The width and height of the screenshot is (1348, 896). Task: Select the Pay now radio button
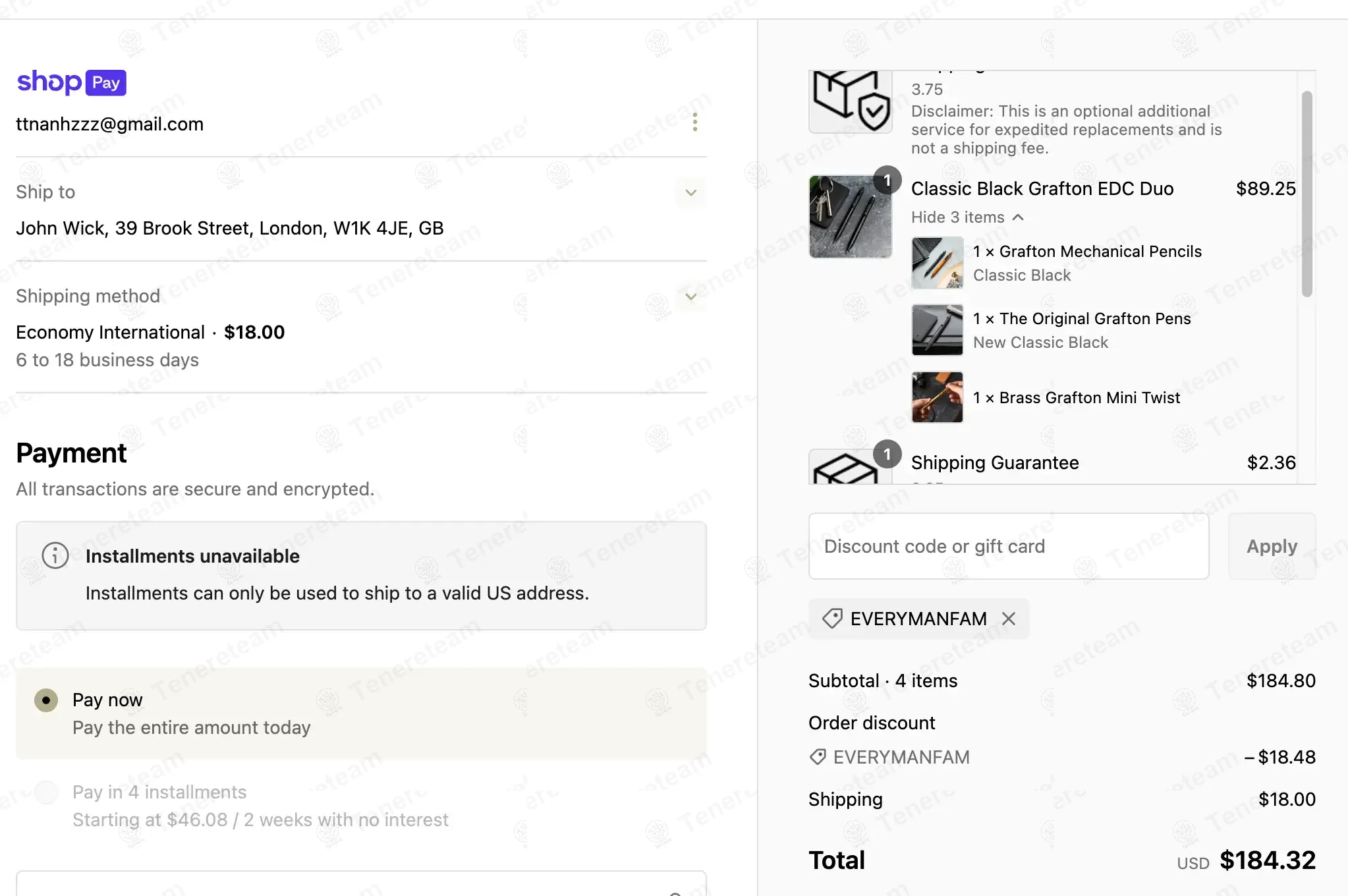[x=46, y=700]
